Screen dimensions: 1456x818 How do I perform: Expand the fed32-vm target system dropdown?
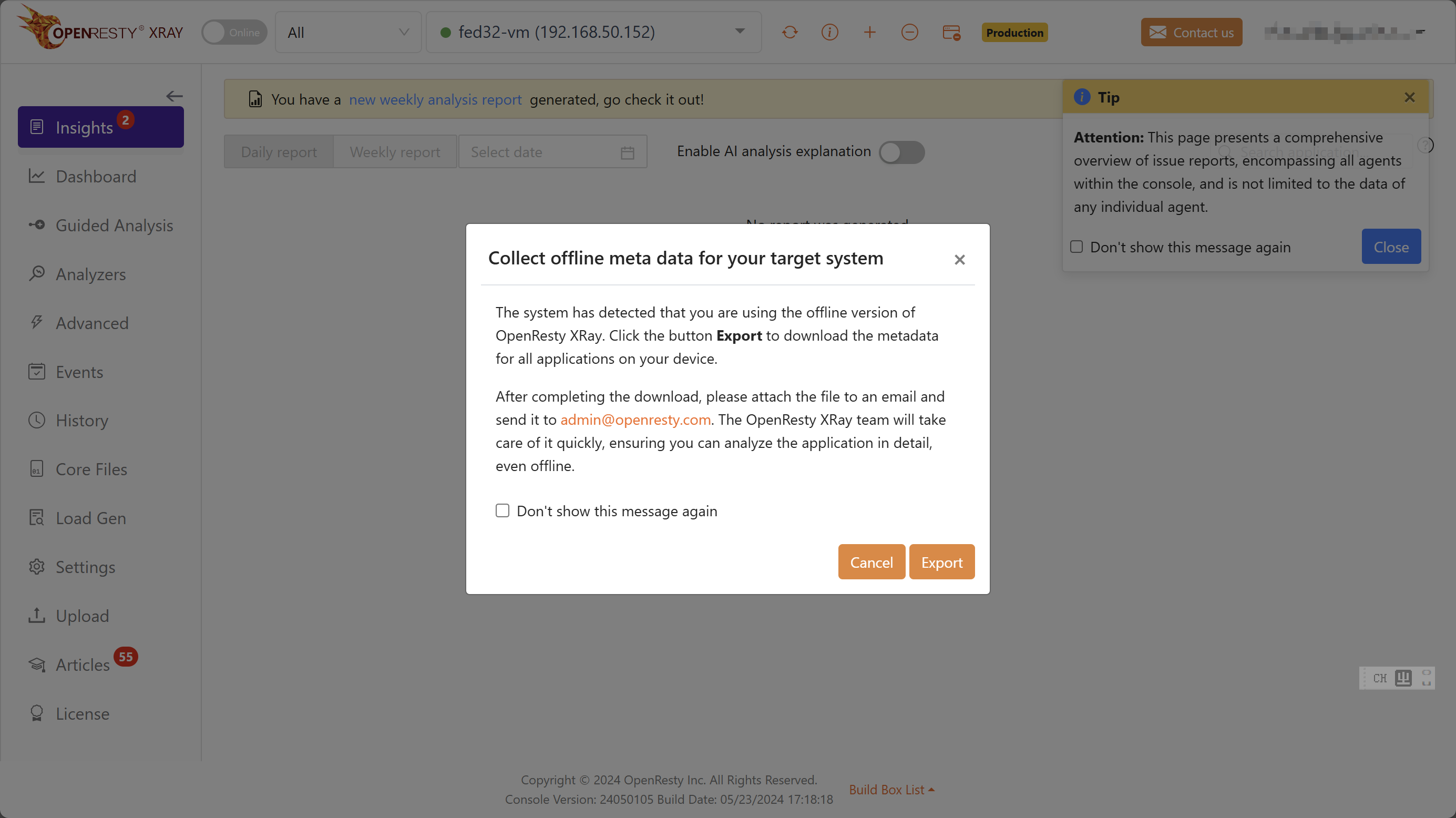(740, 32)
